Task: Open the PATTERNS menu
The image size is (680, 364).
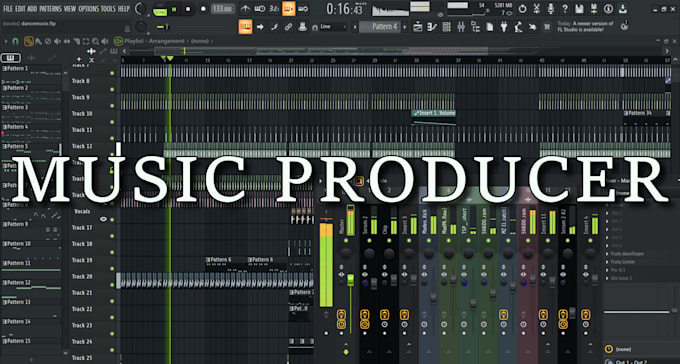Action: point(50,9)
